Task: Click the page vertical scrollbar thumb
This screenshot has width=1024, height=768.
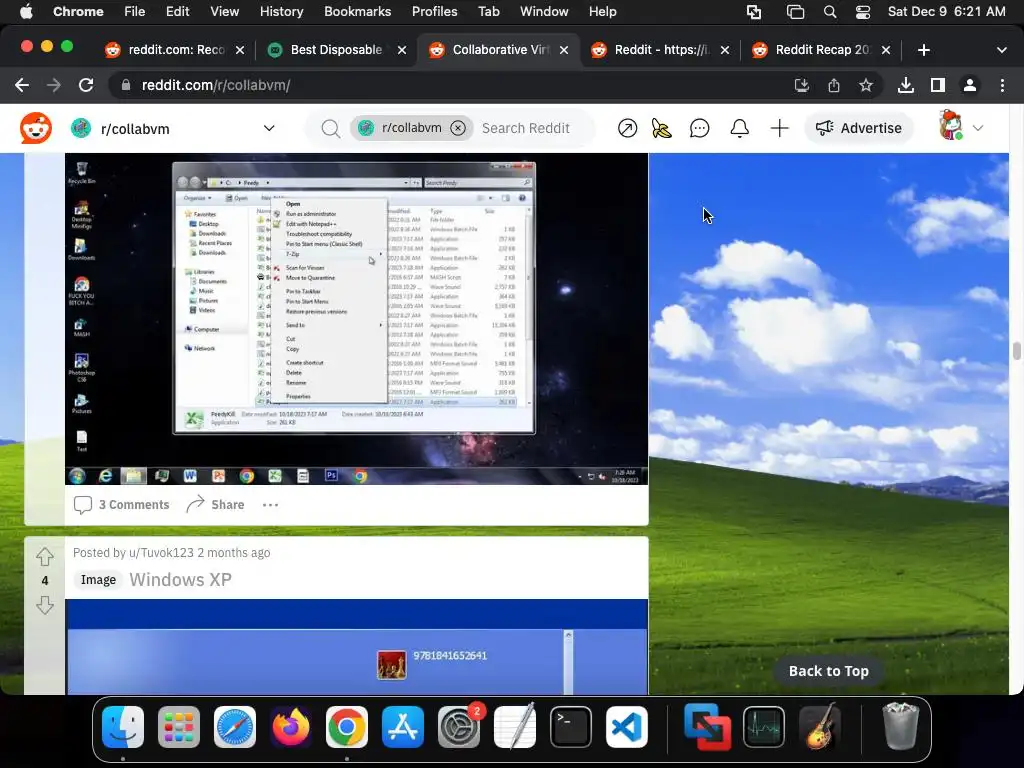Action: click(x=1017, y=351)
